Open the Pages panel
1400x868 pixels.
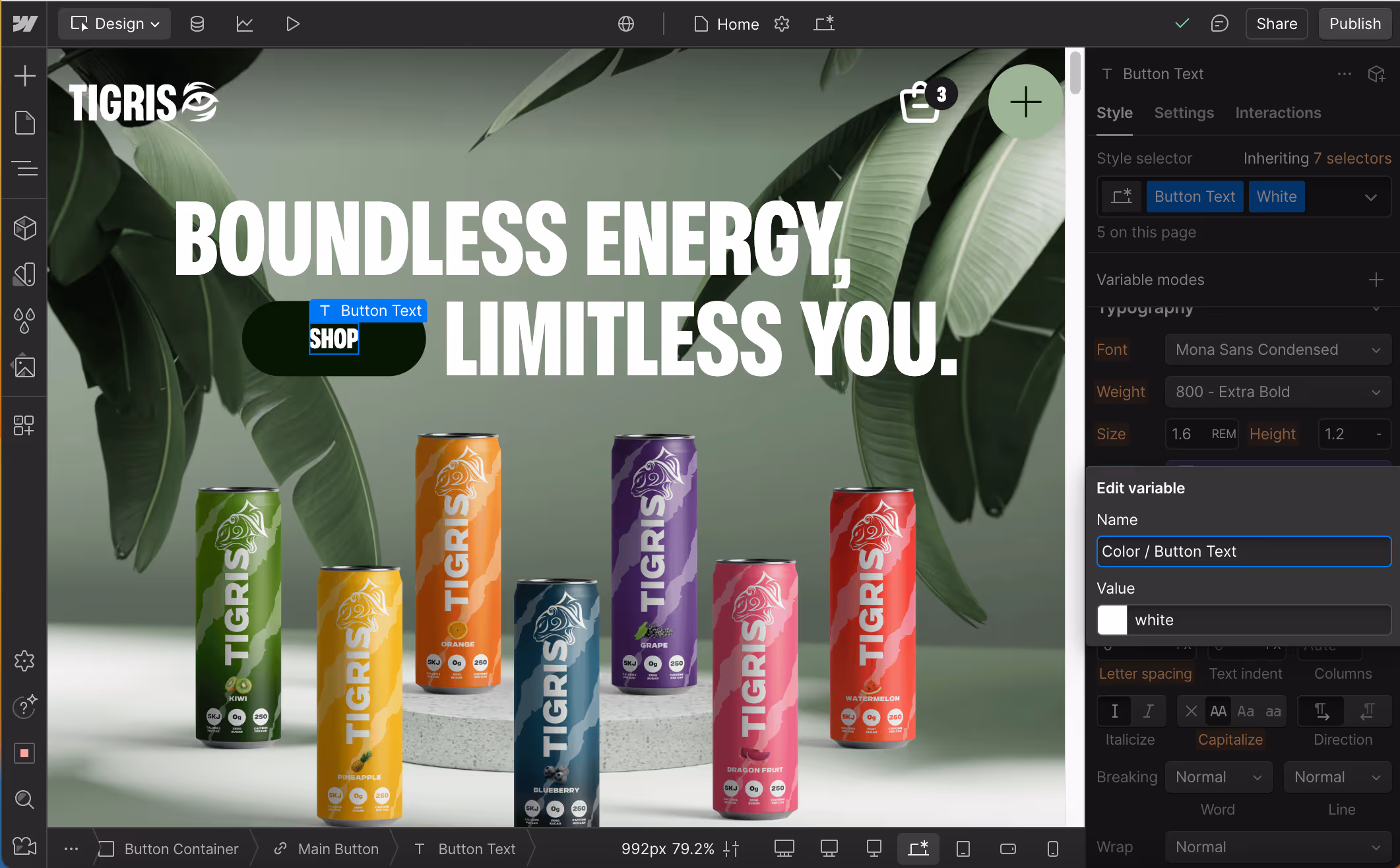coord(24,123)
